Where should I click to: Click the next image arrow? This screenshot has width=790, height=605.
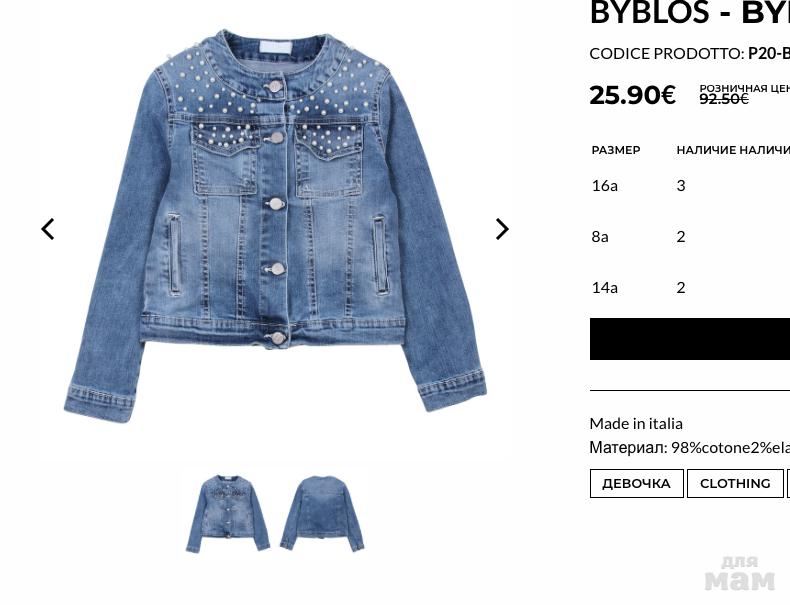pyautogui.click(x=502, y=229)
